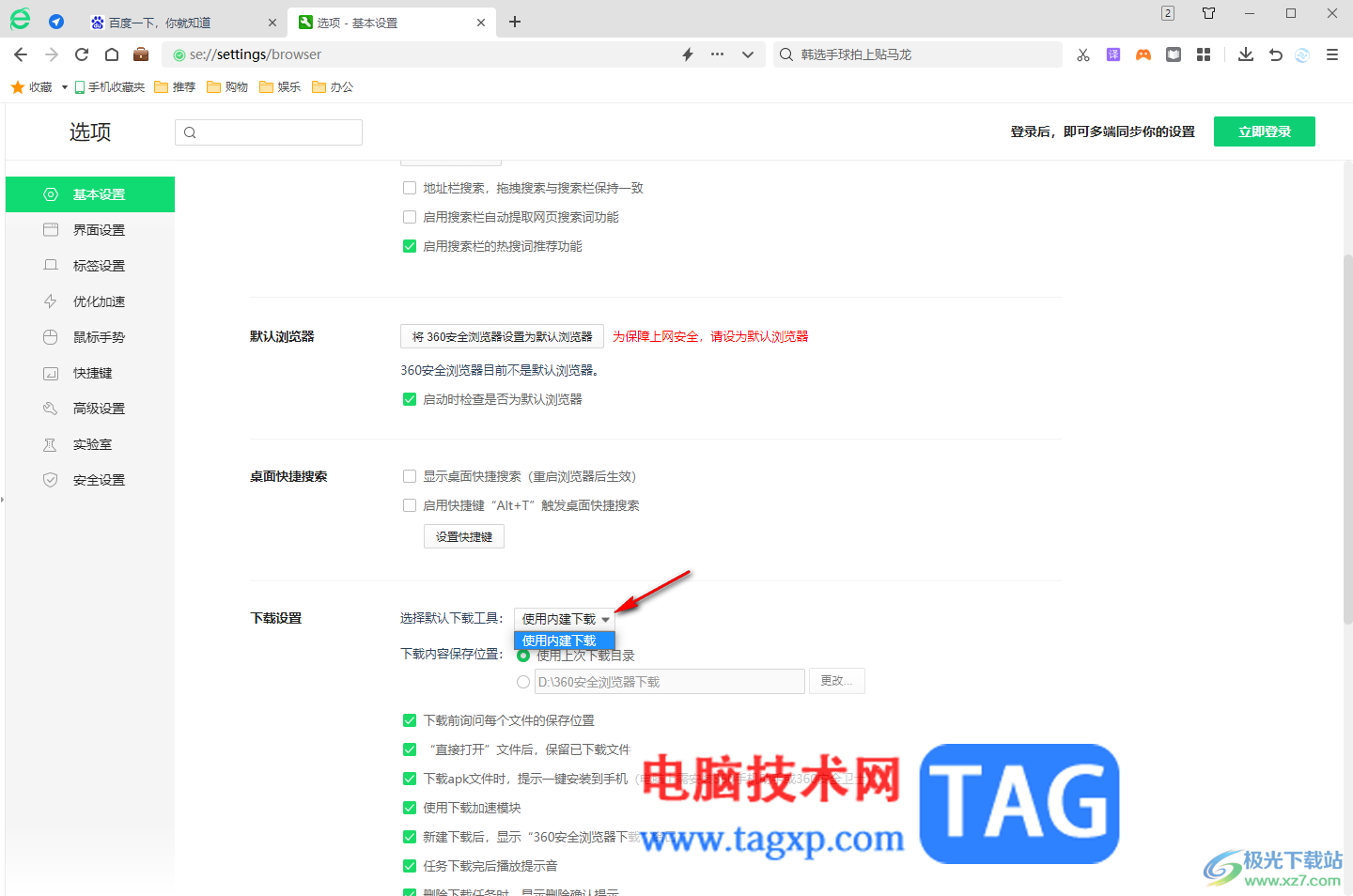
Task: Go forward using the forward arrow
Action: 52,54
